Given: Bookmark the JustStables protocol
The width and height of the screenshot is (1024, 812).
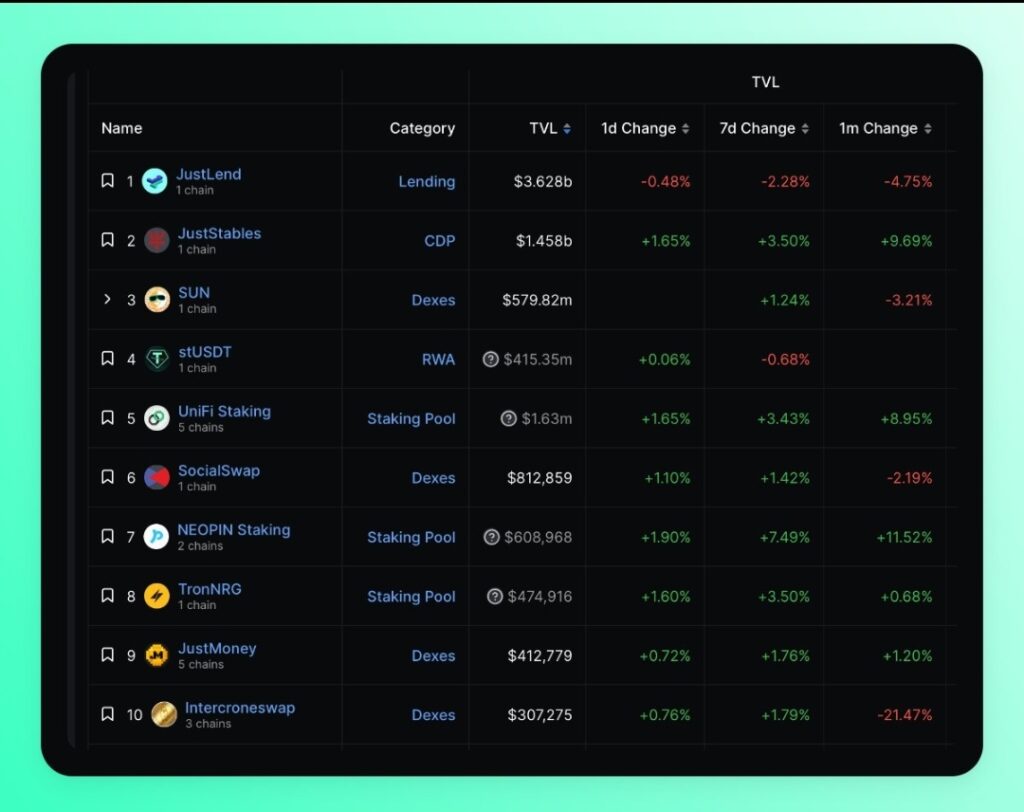Looking at the screenshot, I should 108,240.
